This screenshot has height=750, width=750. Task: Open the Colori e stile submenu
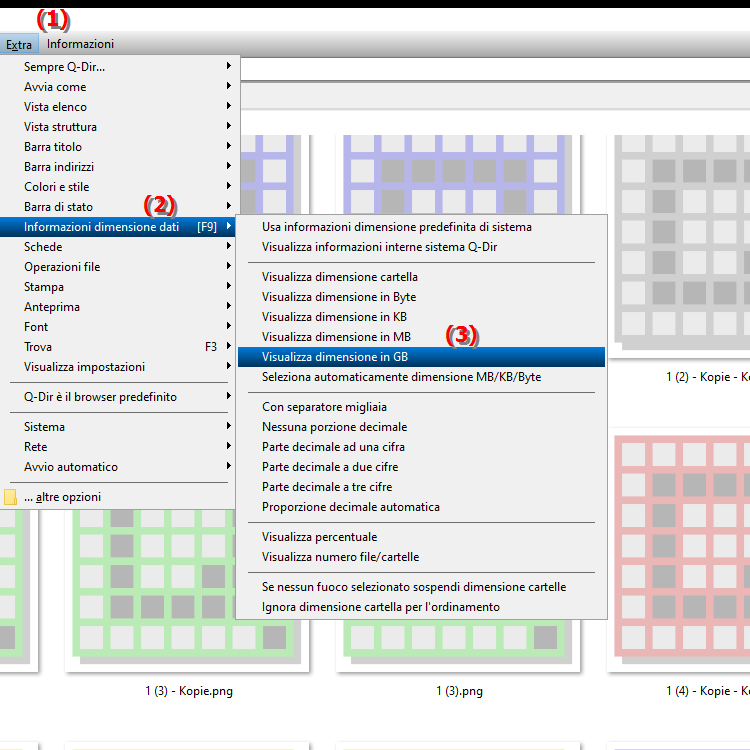[117, 187]
